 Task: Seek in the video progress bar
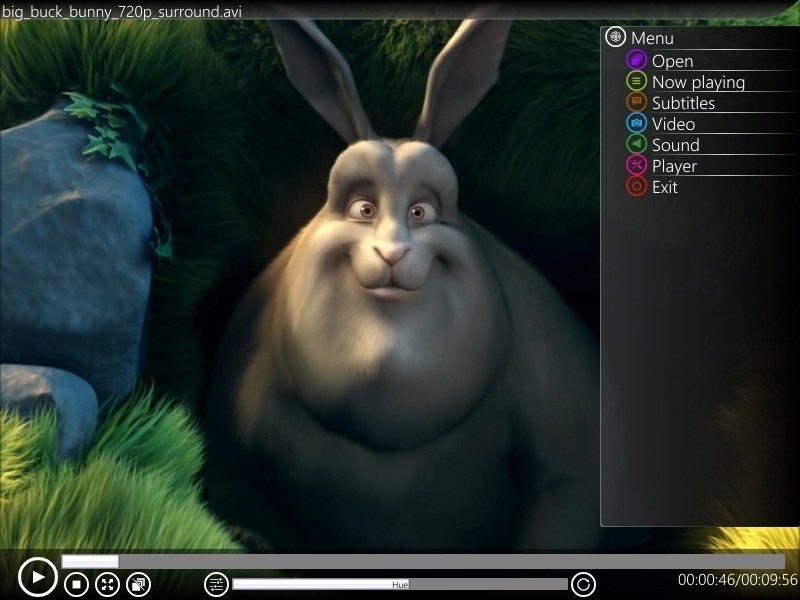point(423,562)
